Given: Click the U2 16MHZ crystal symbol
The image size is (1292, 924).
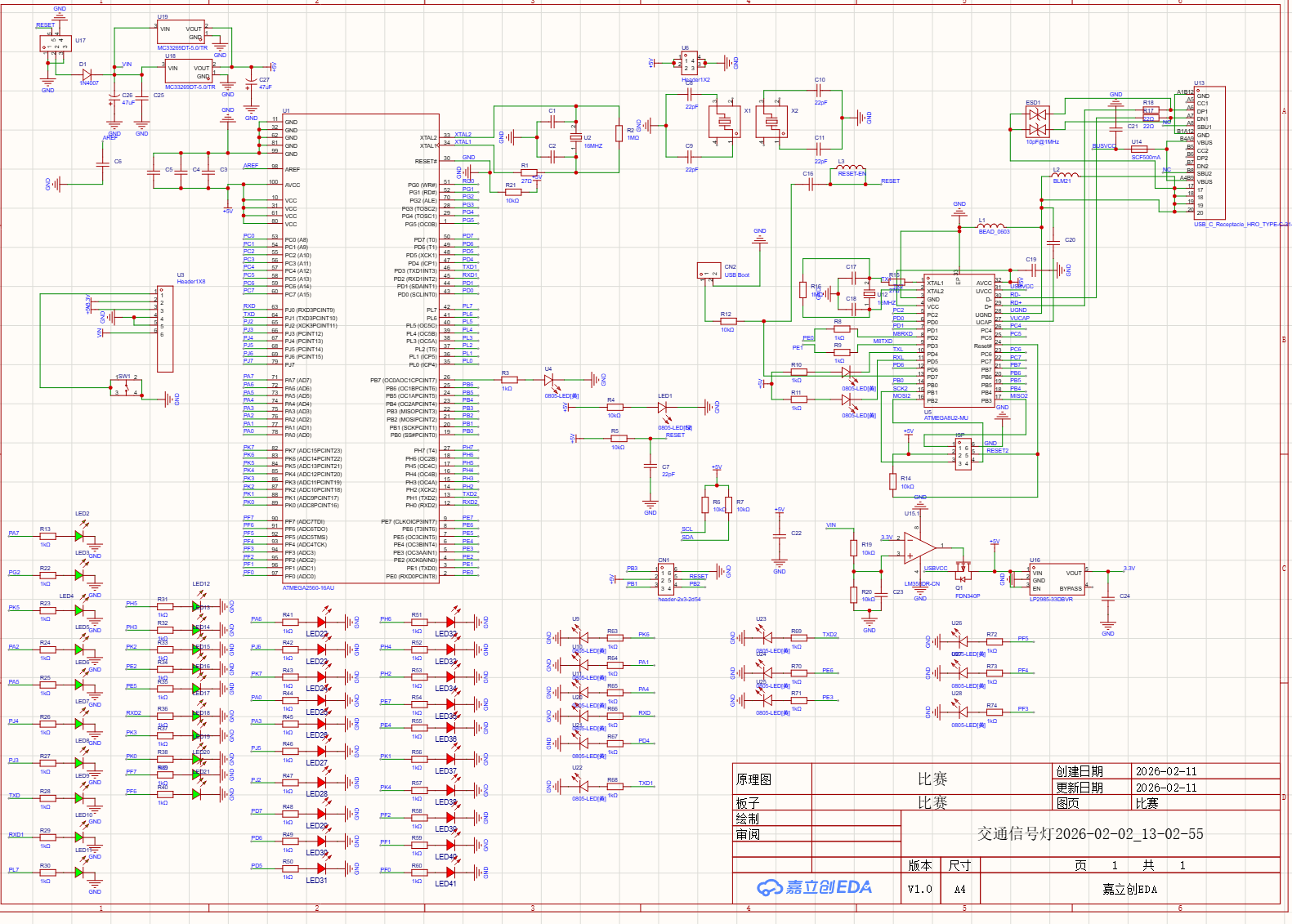Looking at the screenshot, I should point(575,138).
